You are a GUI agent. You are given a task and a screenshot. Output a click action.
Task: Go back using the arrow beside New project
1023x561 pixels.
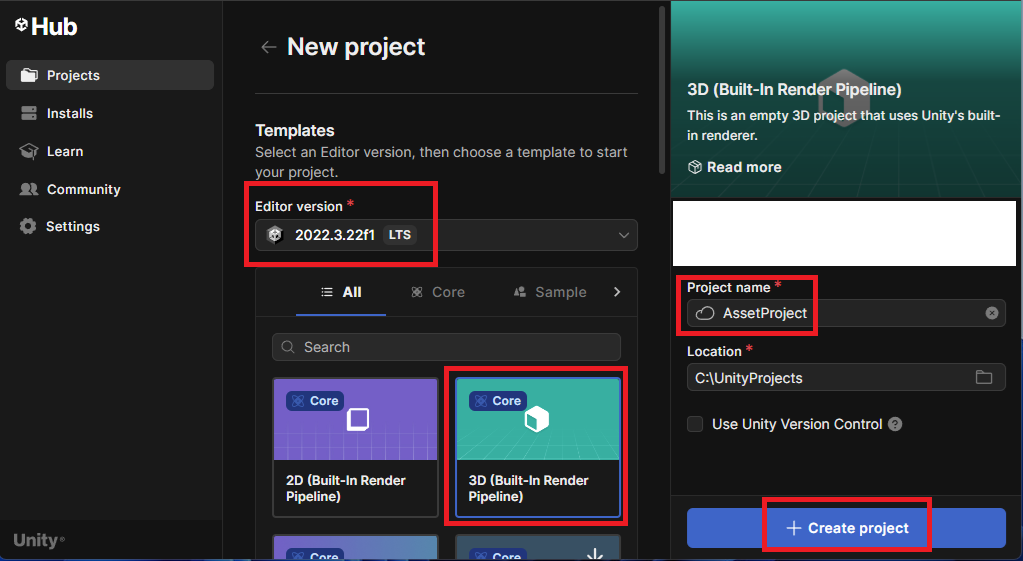tap(268, 47)
